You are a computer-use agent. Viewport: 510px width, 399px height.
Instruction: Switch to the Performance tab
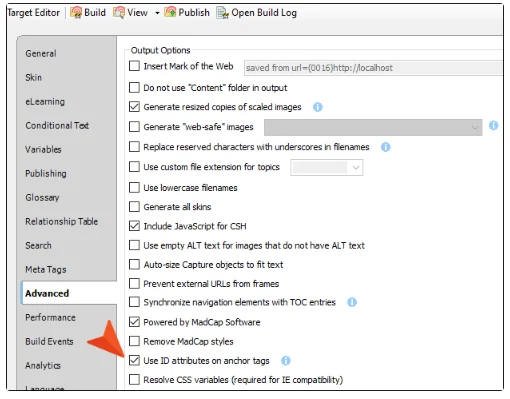point(50,317)
